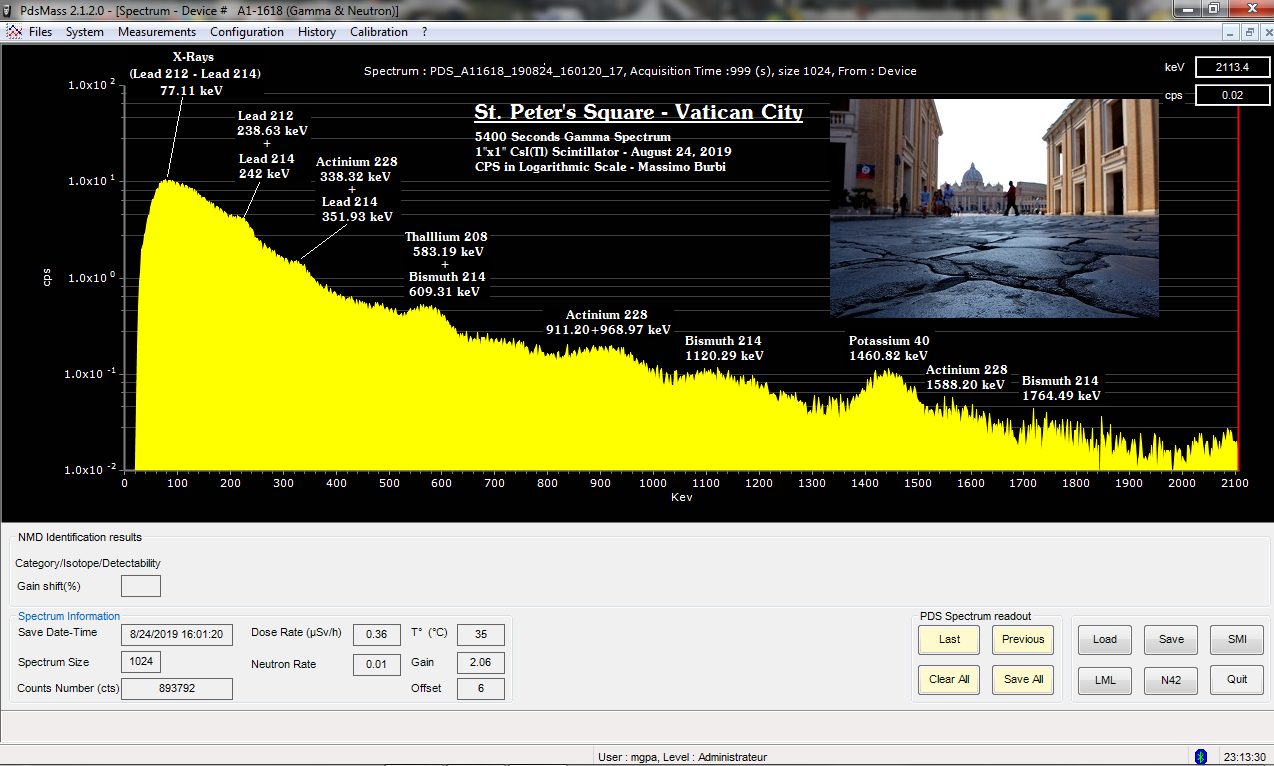Click the Bluetooth icon in the status bar
Viewport: 1274px width, 766px height.
(1201, 756)
